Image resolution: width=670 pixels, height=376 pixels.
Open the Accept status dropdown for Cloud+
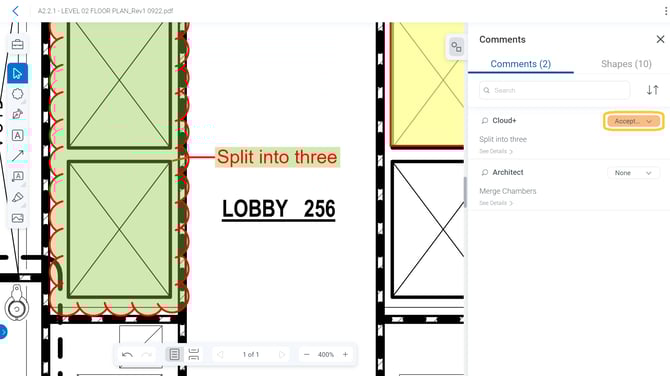tap(633, 121)
